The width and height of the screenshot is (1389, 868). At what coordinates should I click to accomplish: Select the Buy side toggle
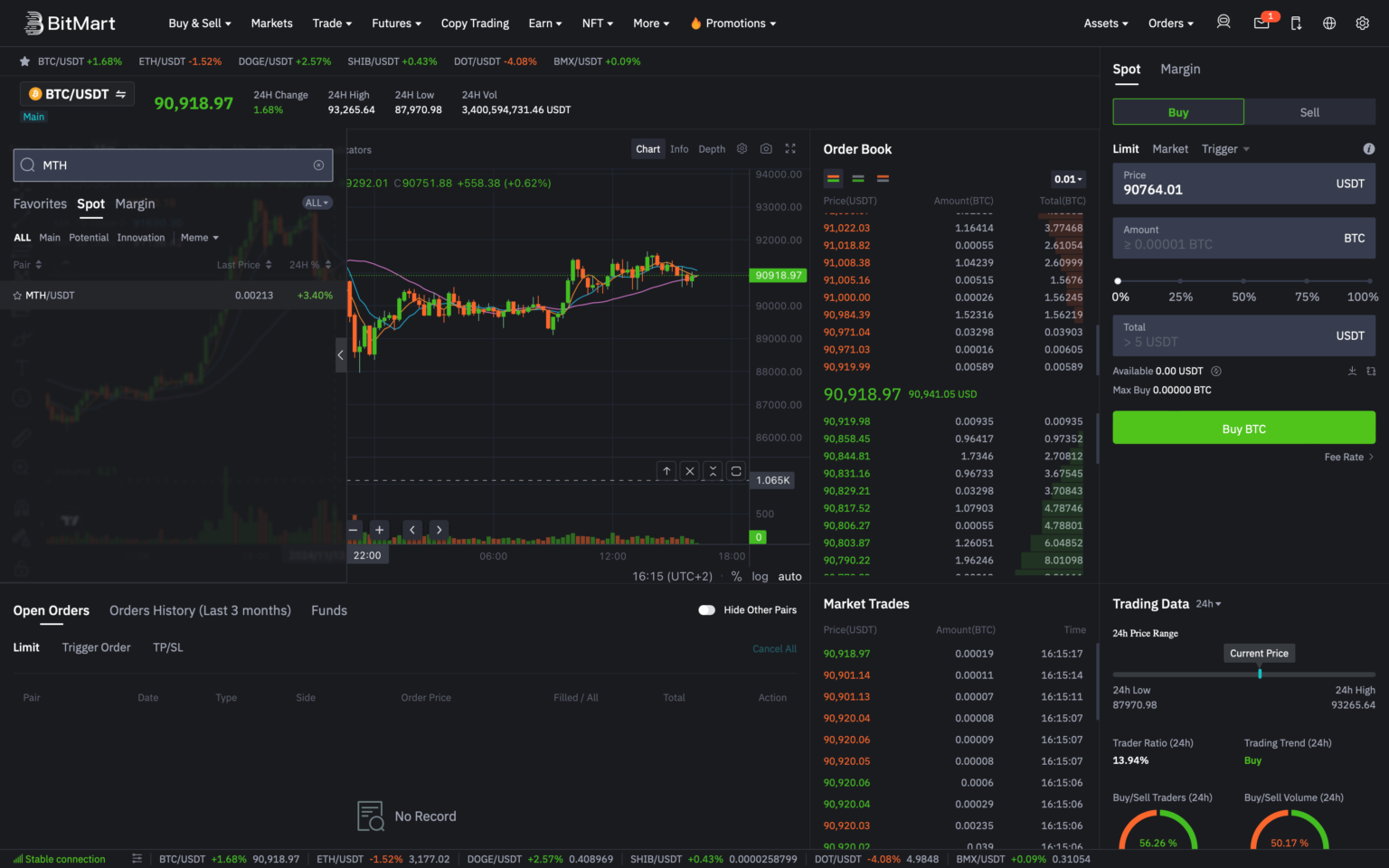click(x=1178, y=112)
